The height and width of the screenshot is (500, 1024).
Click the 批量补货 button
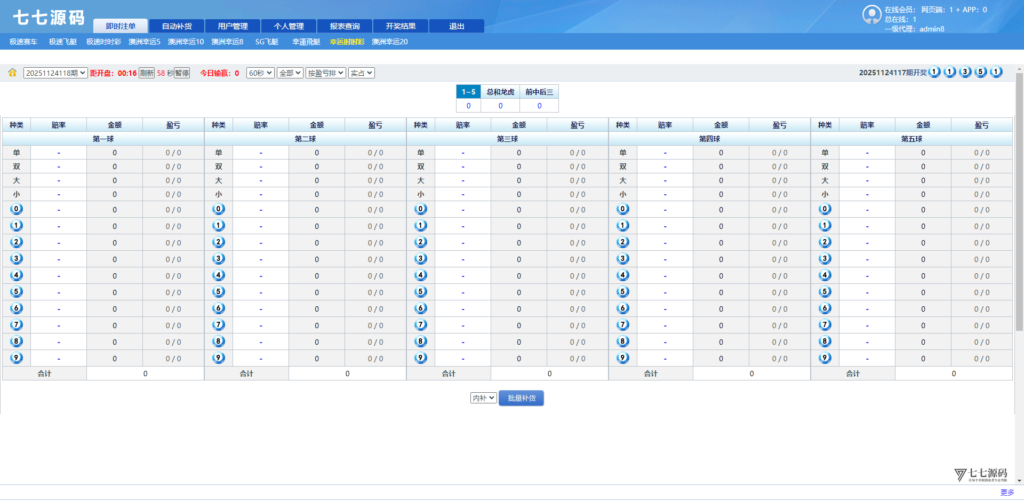click(x=521, y=398)
